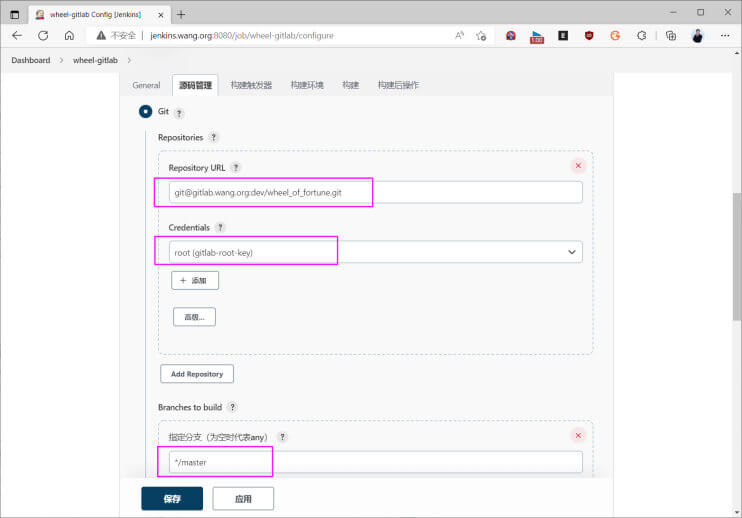Viewport: 742px width, 518px height.
Task: Click the browser back arrow
Action: click(x=17, y=35)
